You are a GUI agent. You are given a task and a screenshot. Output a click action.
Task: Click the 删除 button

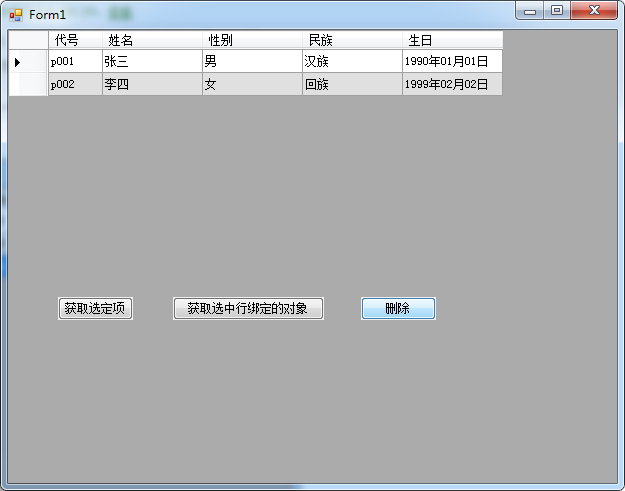pyautogui.click(x=398, y=308)
